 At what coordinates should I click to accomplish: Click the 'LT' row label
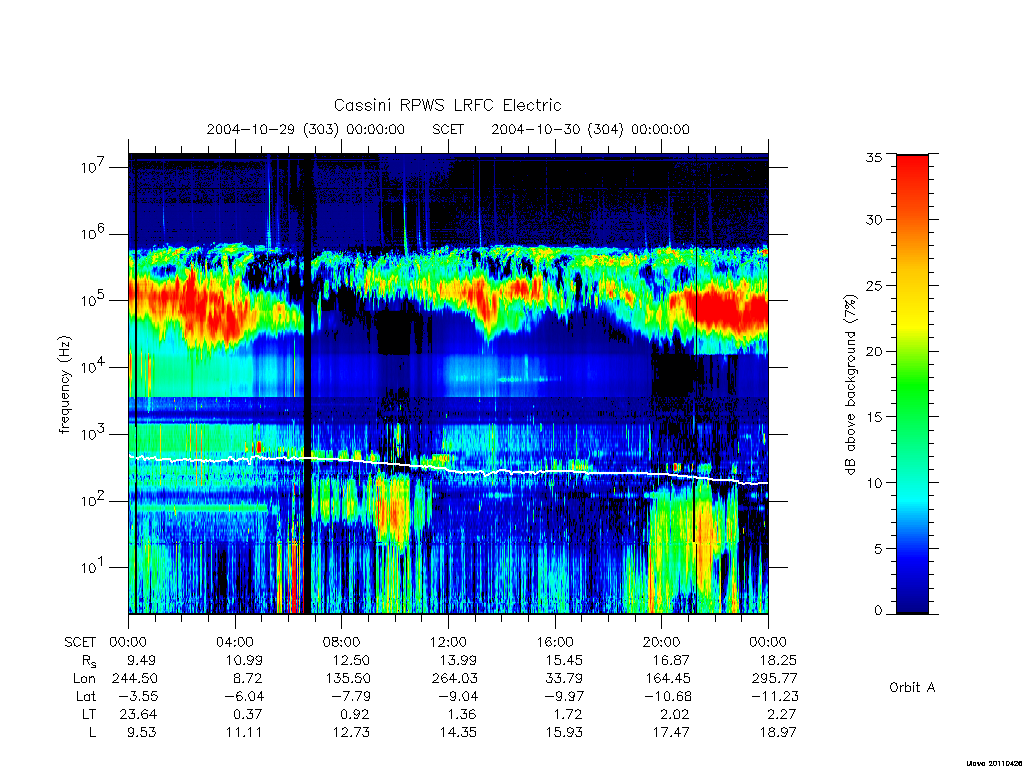click(89, 714)
